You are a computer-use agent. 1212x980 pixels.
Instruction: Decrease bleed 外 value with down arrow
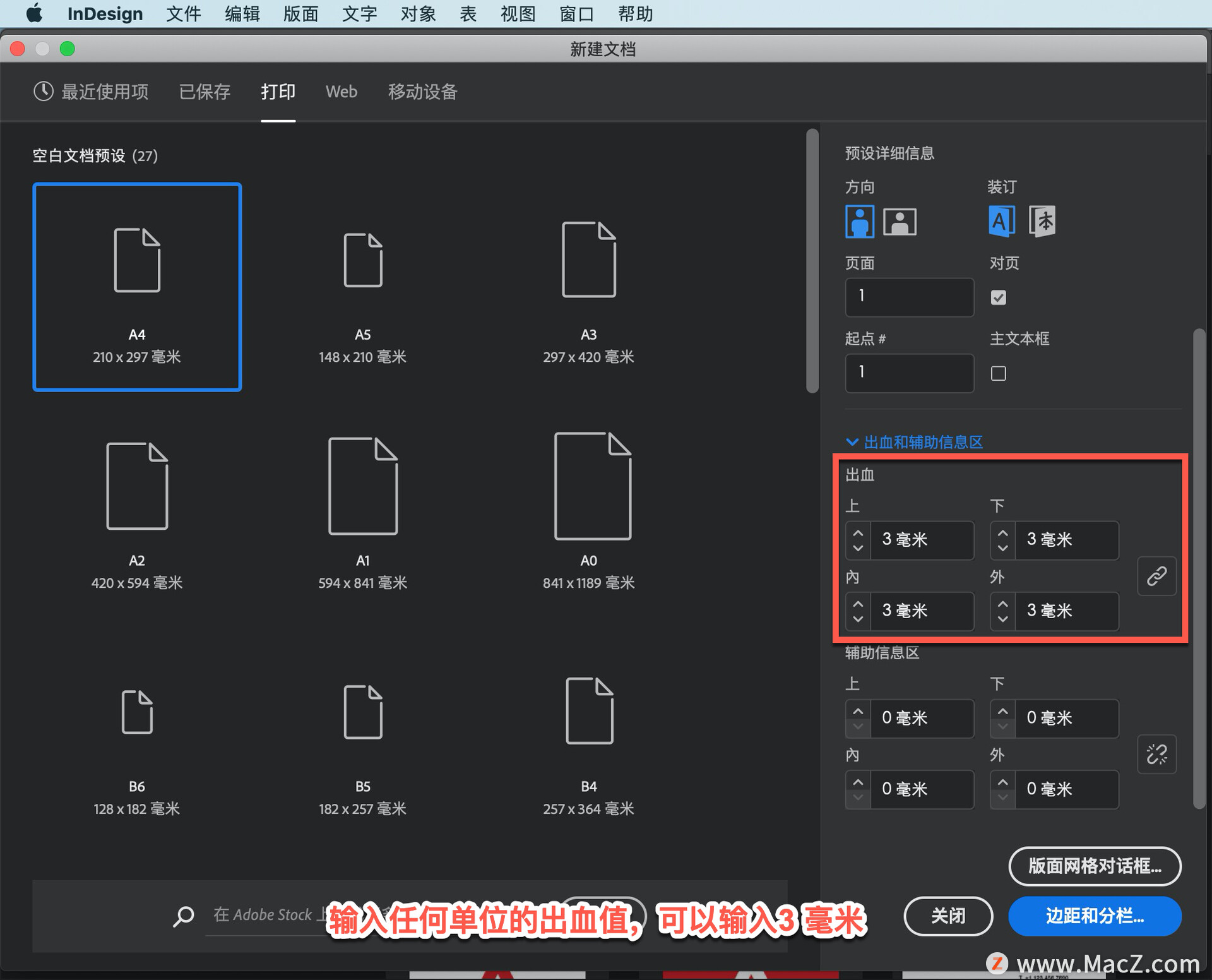point(1002,619)
